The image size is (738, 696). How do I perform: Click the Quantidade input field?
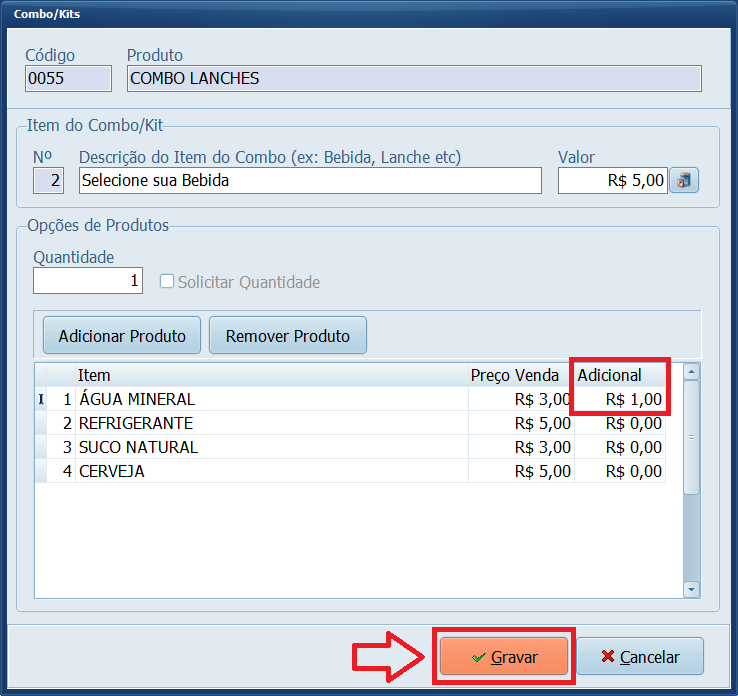(x=88, y=280)
